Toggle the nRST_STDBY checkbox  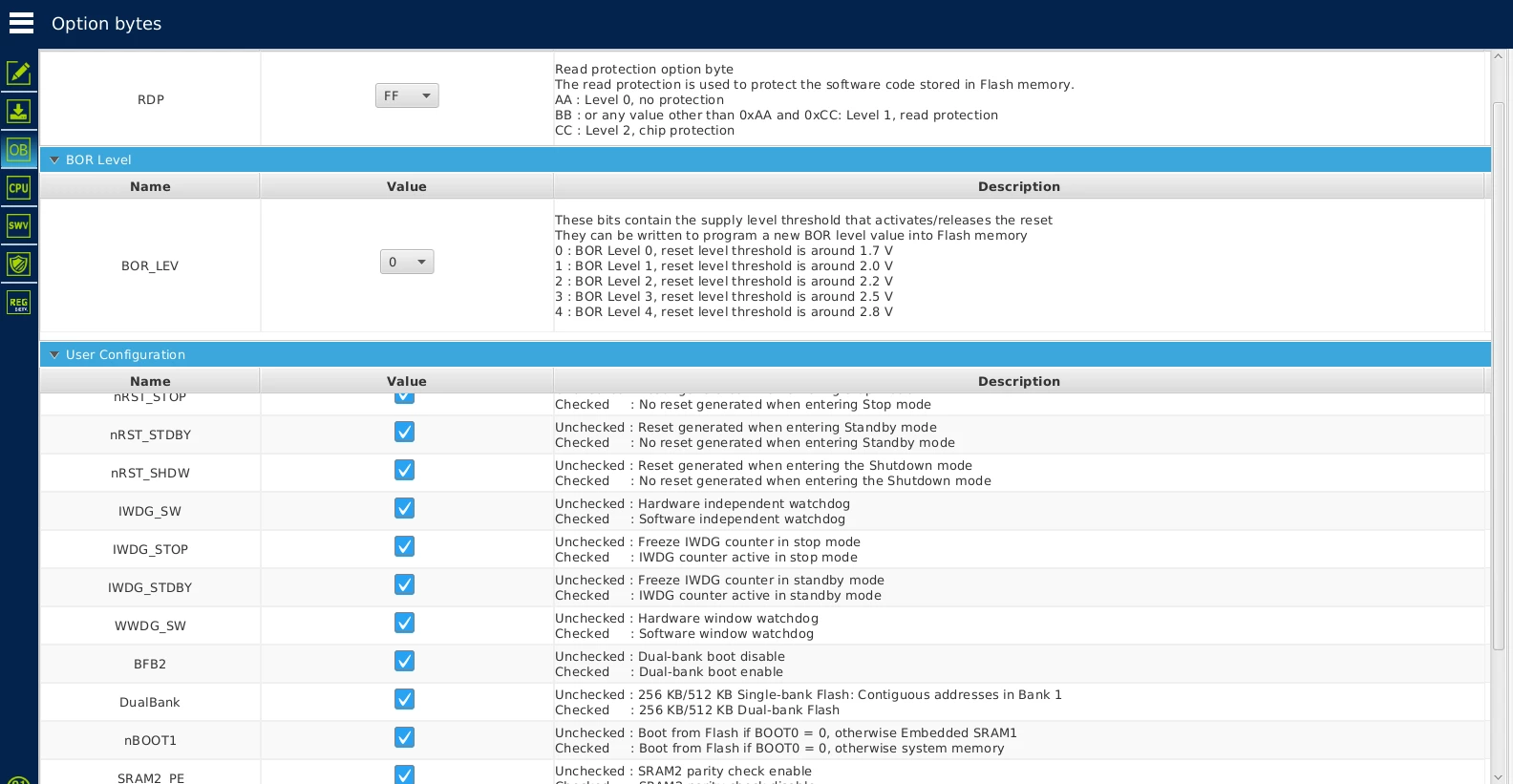[x=405, y=433]
